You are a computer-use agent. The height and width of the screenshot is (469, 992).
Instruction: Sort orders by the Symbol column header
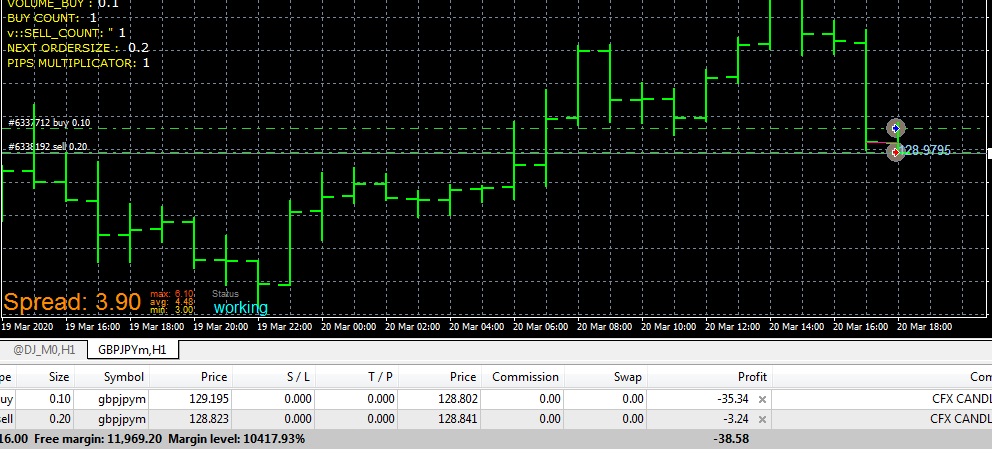(x=124, y=377)
